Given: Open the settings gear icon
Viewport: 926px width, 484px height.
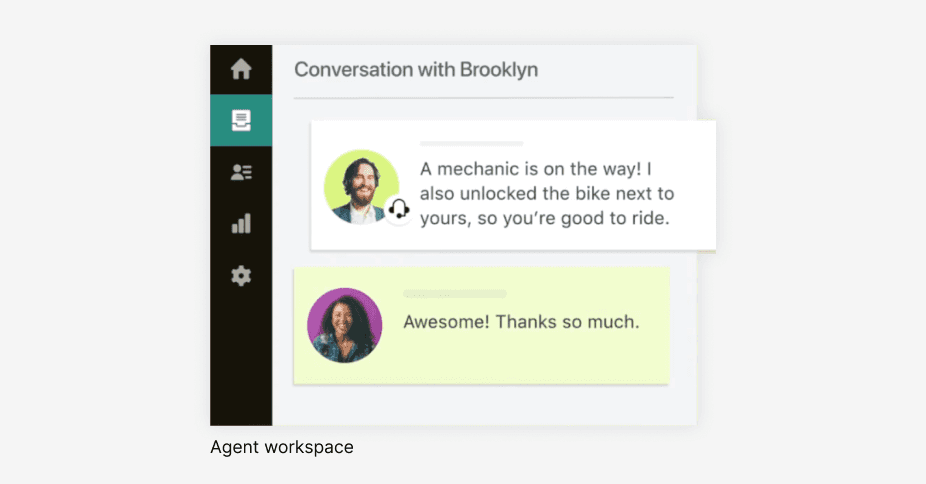Looking at the screenshot, I should [241, 275].
